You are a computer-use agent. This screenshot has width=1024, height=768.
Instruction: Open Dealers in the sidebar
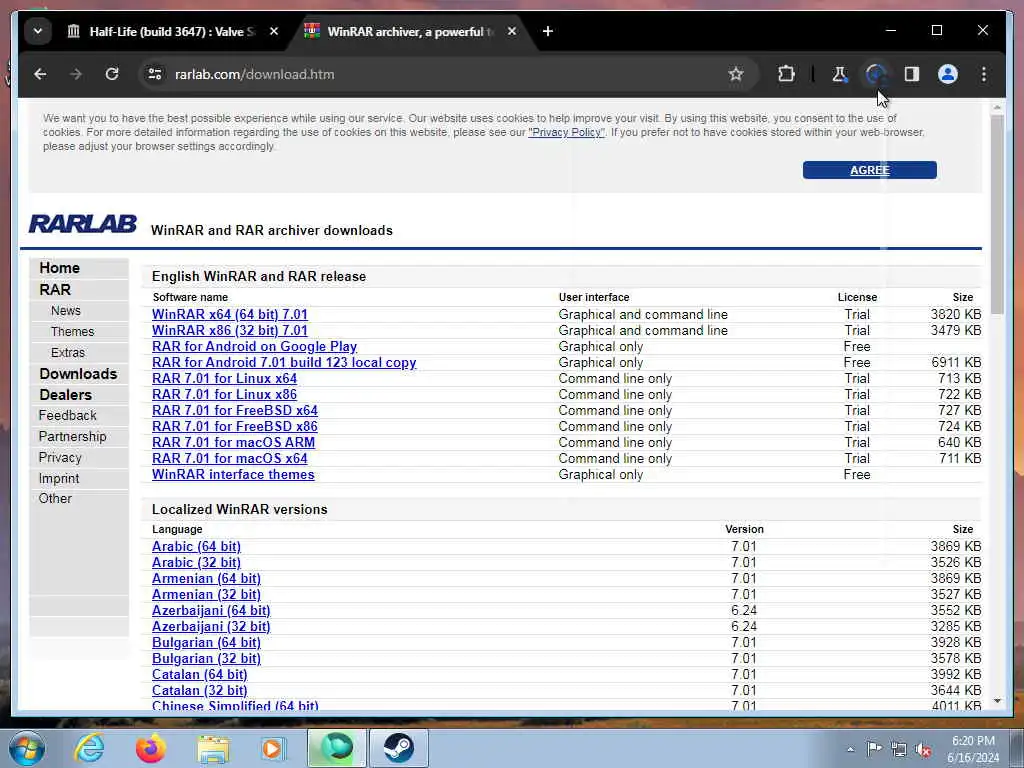point(65,394)
